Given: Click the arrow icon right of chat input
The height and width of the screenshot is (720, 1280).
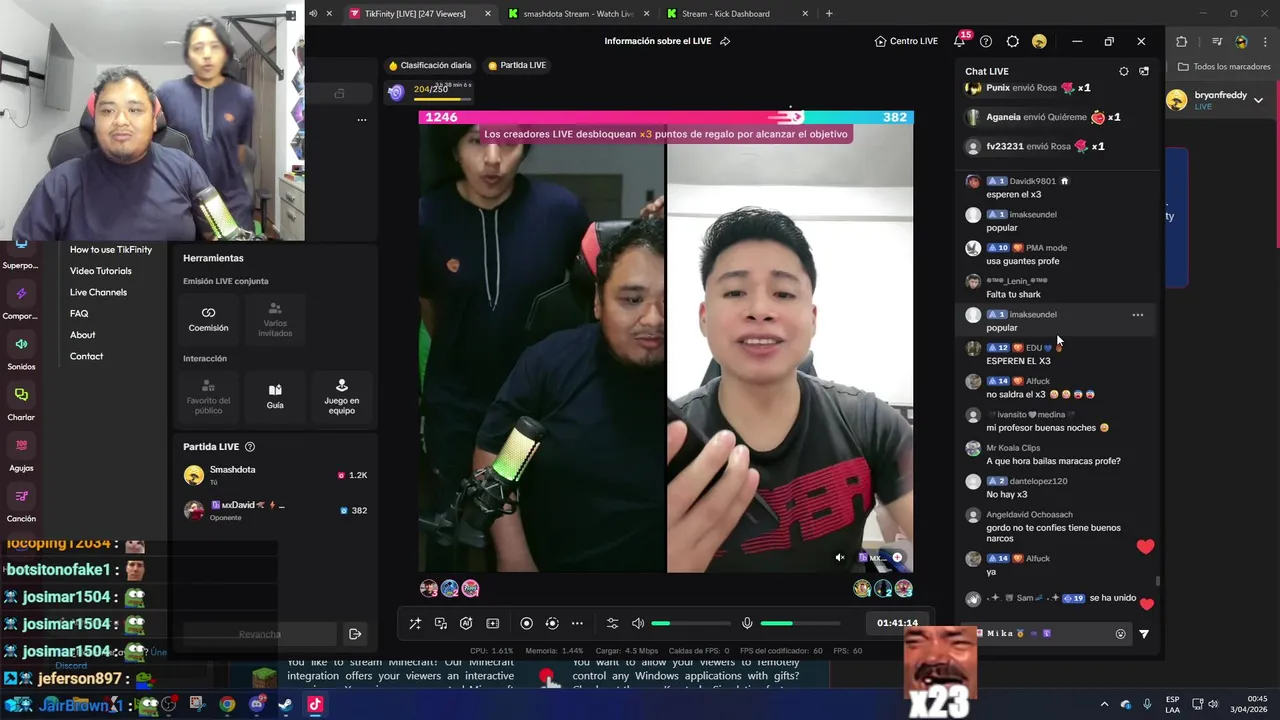Looking at the screenshot, I should (1144, 634).
